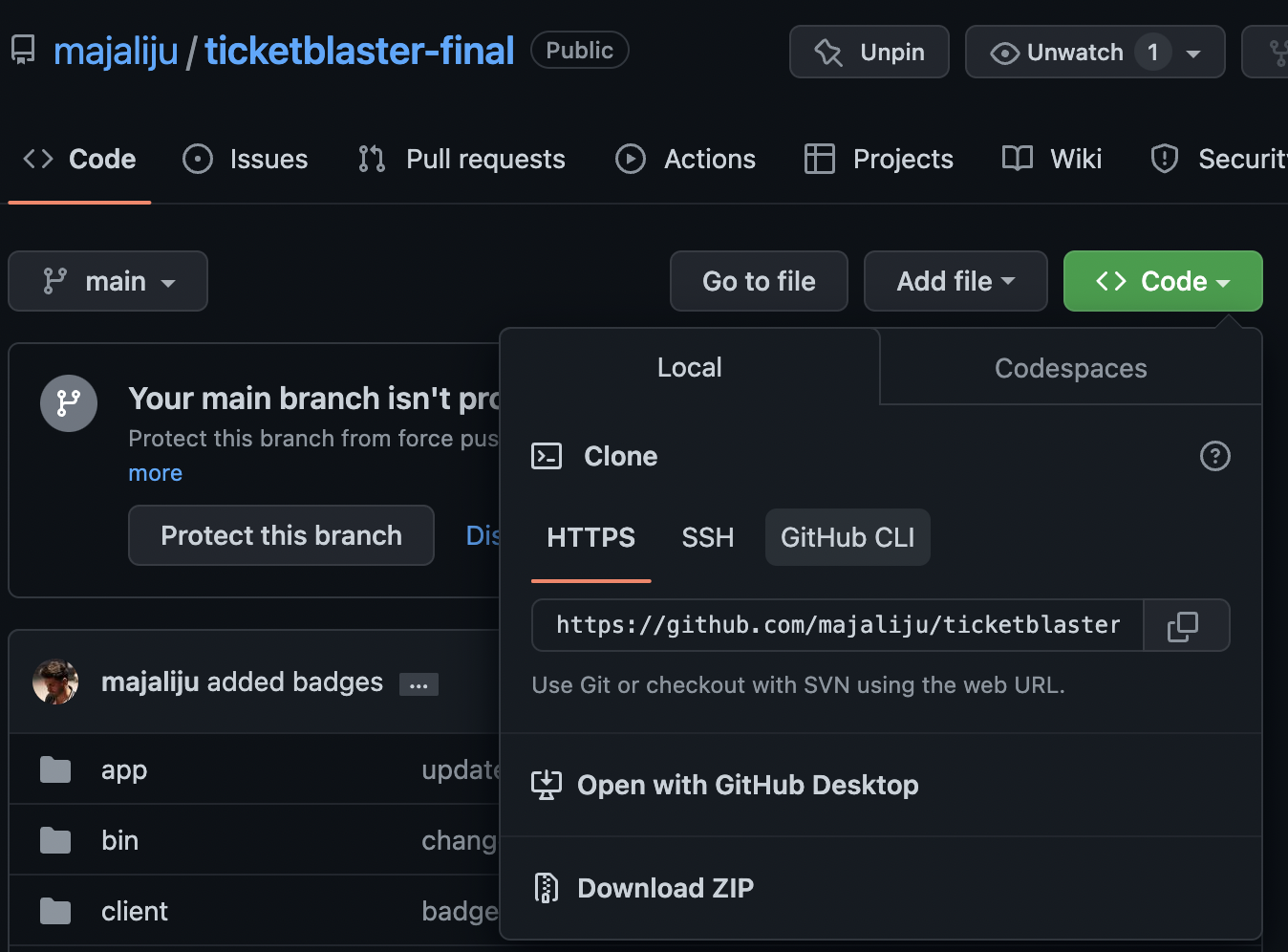Click the Unpin pin icon
The image size is (1288, 952).
(828, 53)
